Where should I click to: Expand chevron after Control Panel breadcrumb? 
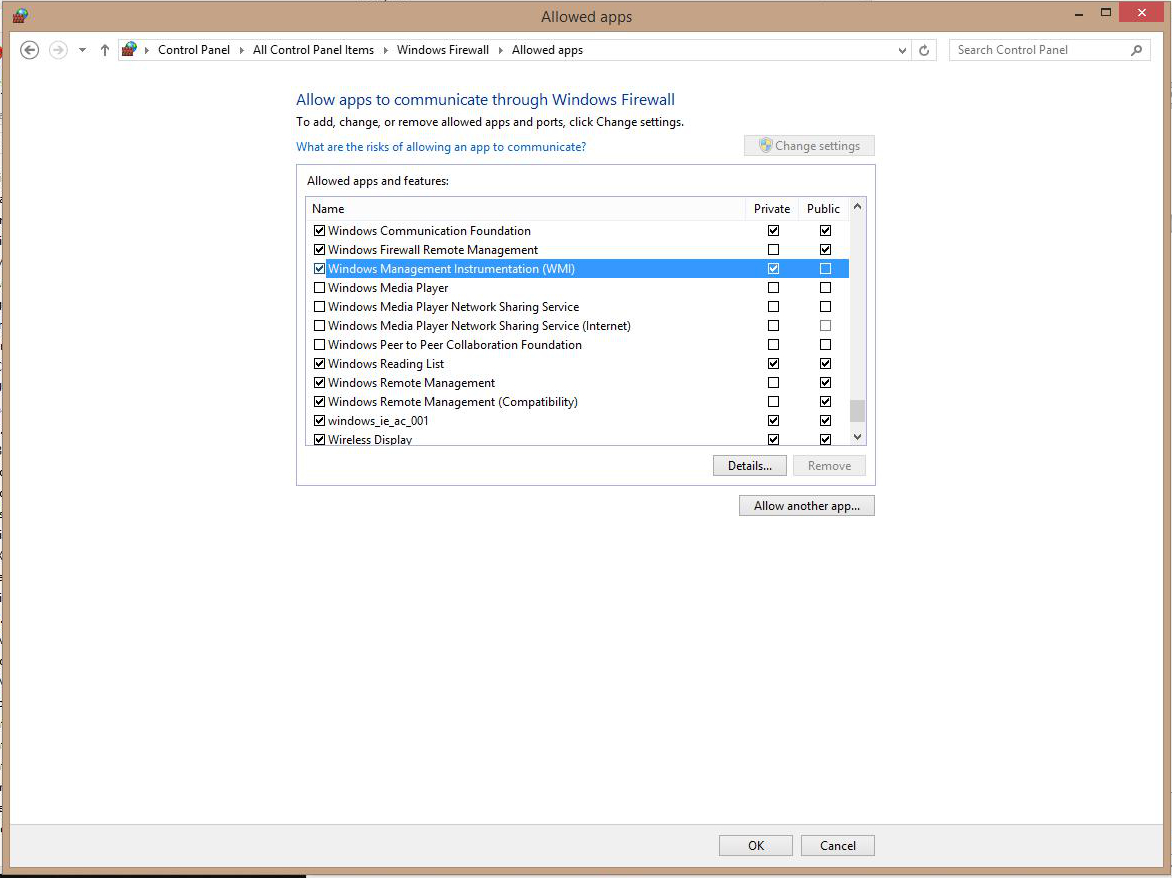(x=241, y=50)
